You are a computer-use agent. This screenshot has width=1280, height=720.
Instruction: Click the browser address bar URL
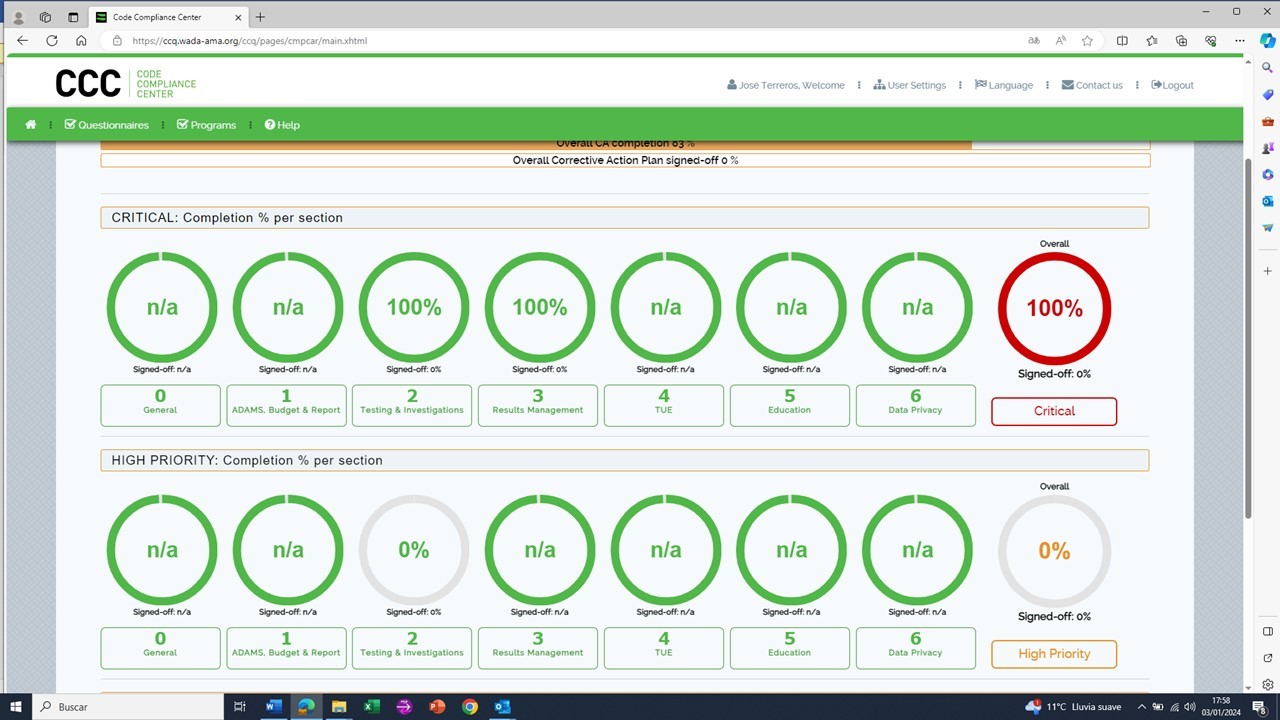(250, 41)
